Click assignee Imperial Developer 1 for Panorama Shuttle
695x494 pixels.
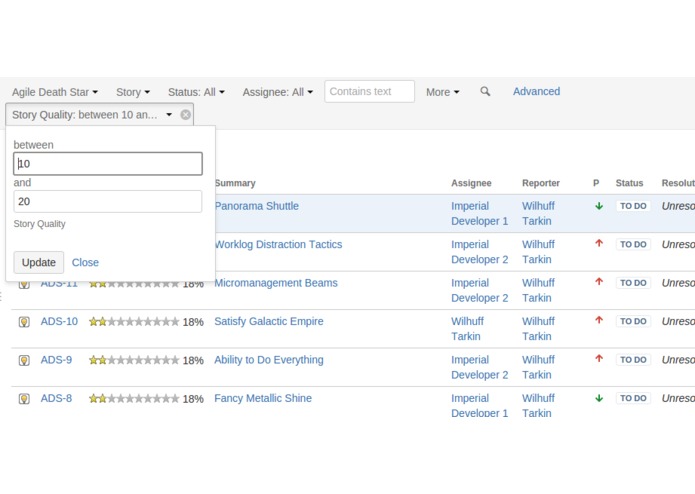[x=480, y=214]
